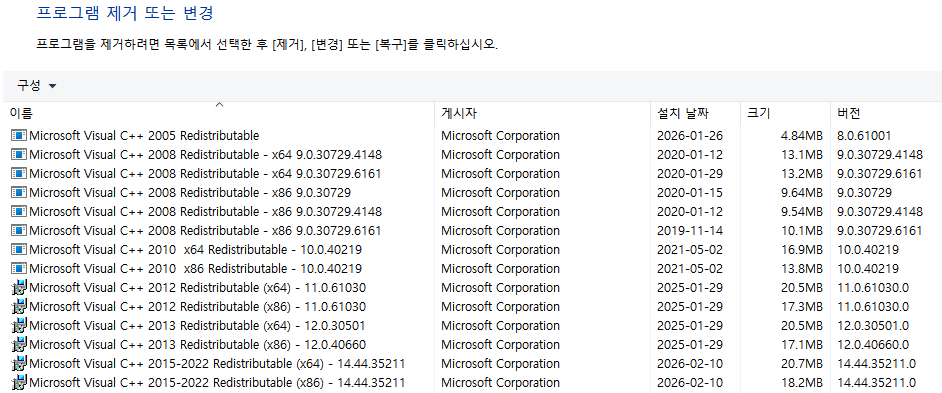Click size value 13.2MB
942x393 pixels.
point(801,174)
